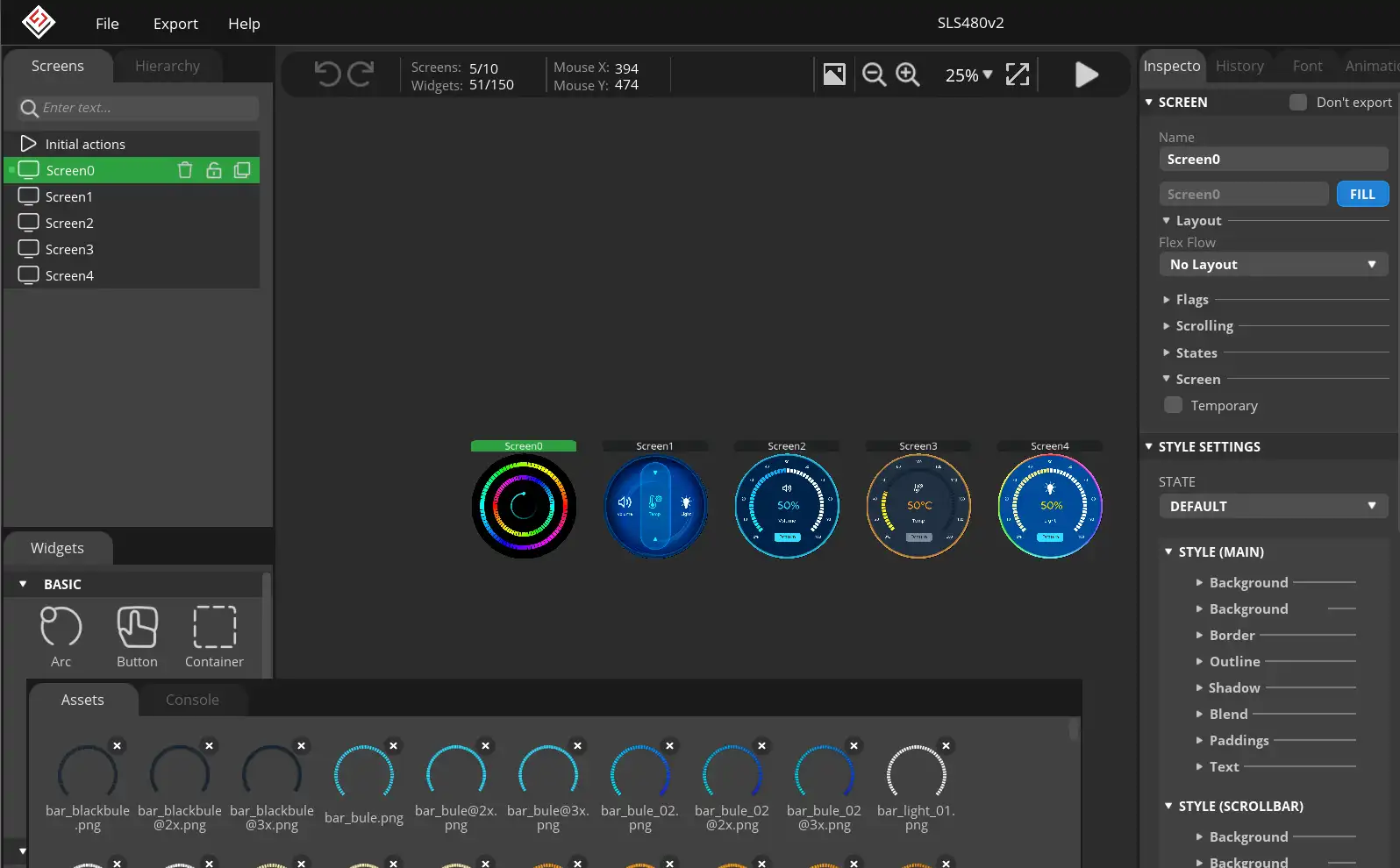Click the Undo arrow in toolbar

click(x=327, y=75)
